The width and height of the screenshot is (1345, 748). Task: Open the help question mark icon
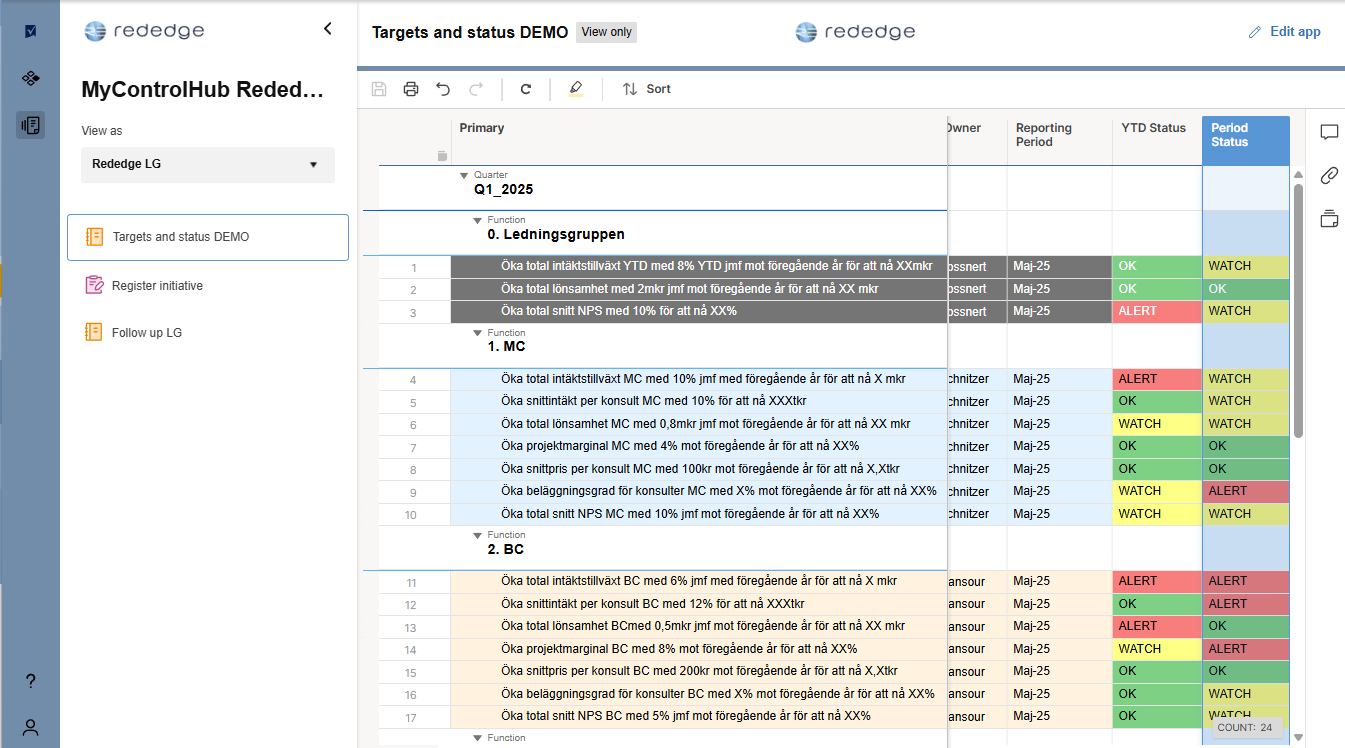click(30, 681)
